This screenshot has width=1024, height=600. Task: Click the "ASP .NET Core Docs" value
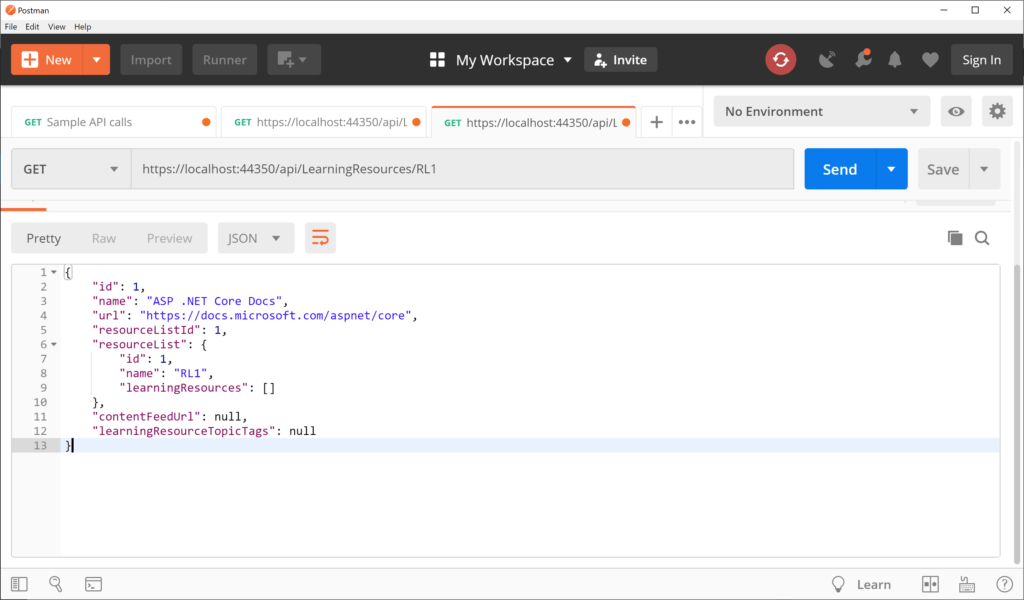point(214,301)
